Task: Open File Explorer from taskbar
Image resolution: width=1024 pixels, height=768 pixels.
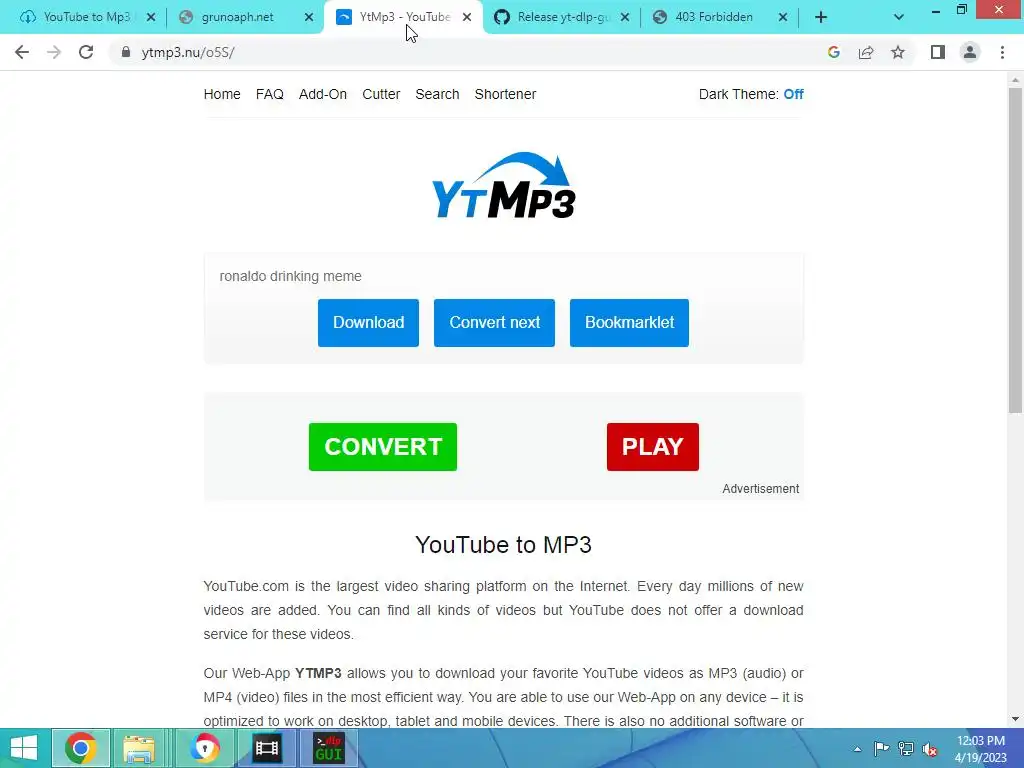Action: (138, 748)
